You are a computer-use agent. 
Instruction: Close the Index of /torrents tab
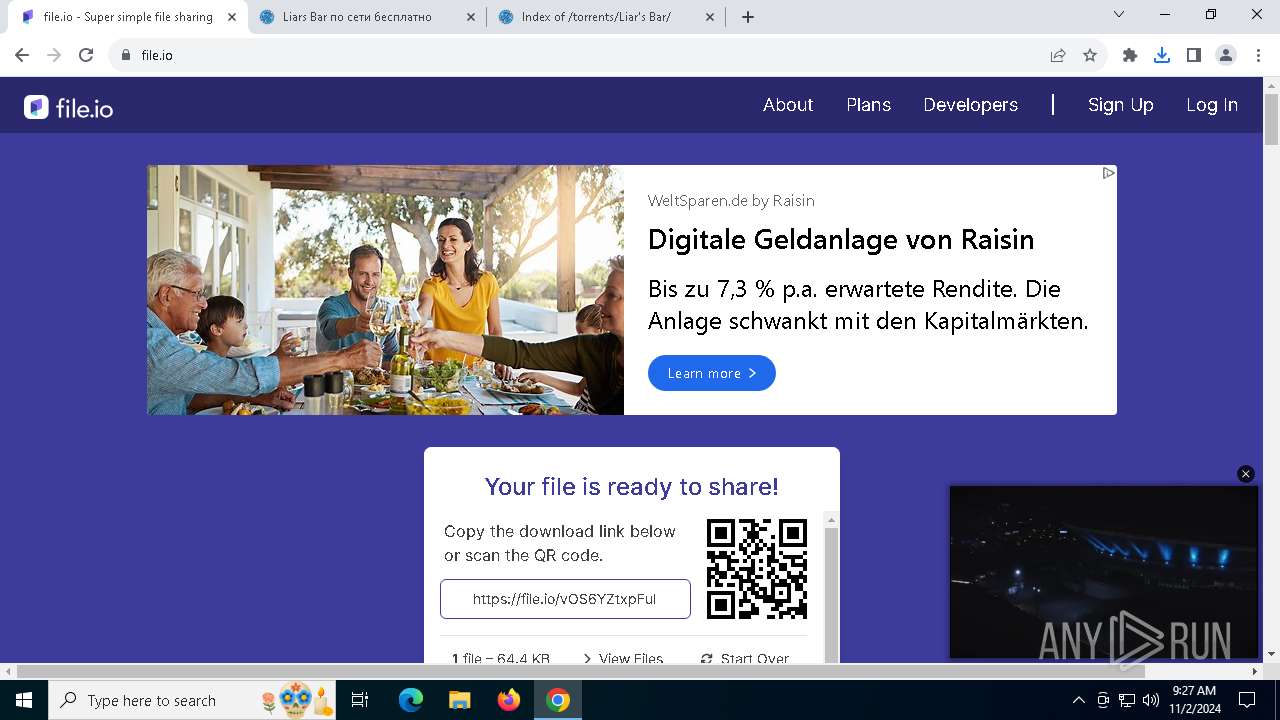click(x=711, y=17)
